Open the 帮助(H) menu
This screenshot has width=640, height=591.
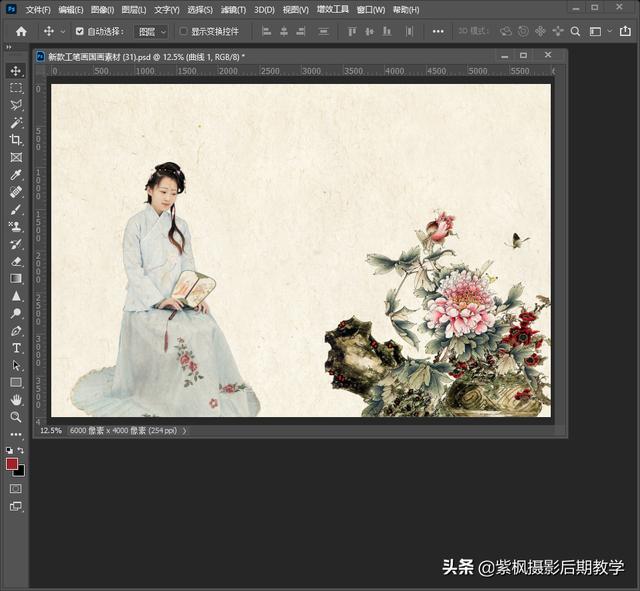(x=406, y=10)
